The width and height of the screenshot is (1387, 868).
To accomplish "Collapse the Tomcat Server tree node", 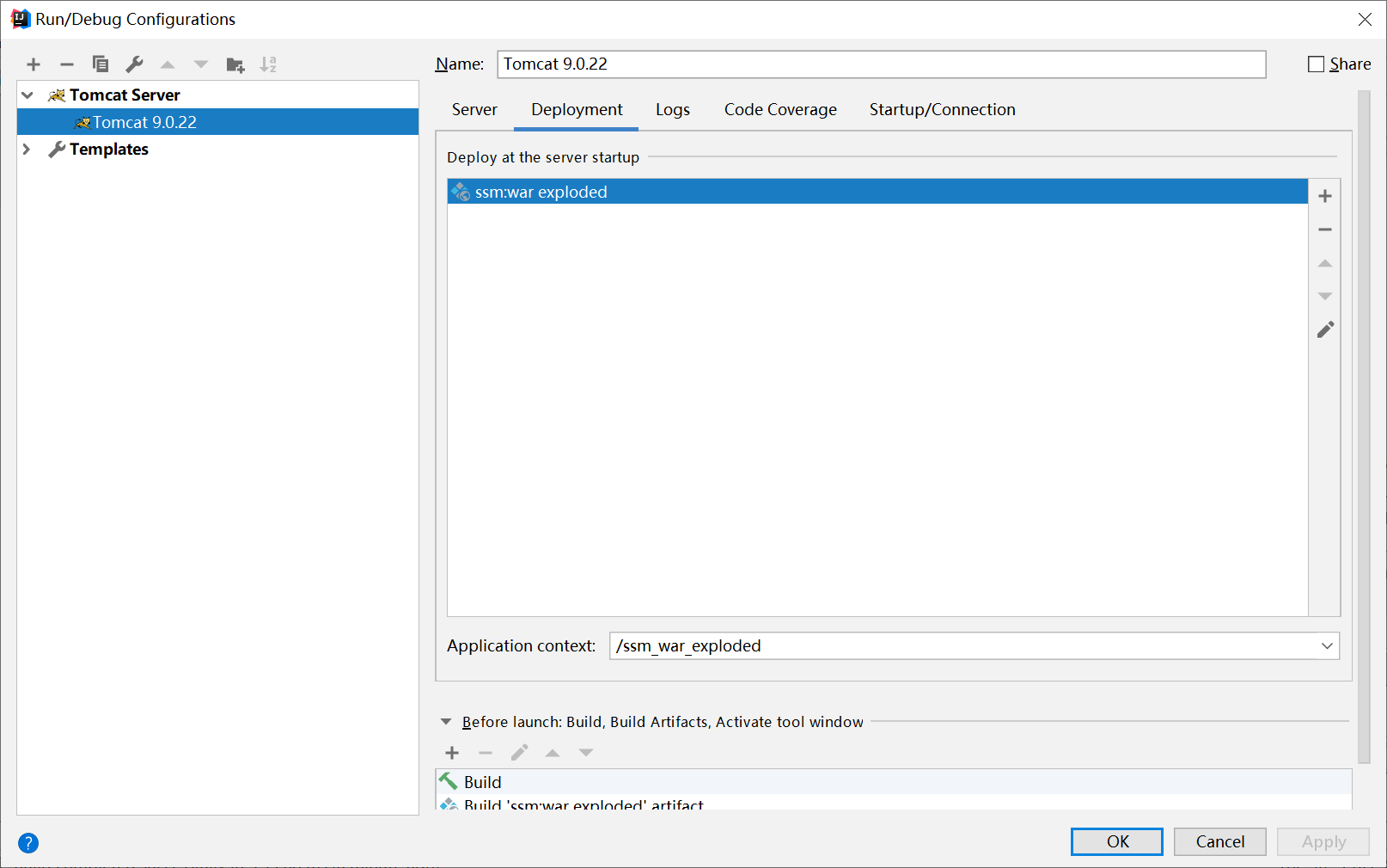I will pos(27,95).
